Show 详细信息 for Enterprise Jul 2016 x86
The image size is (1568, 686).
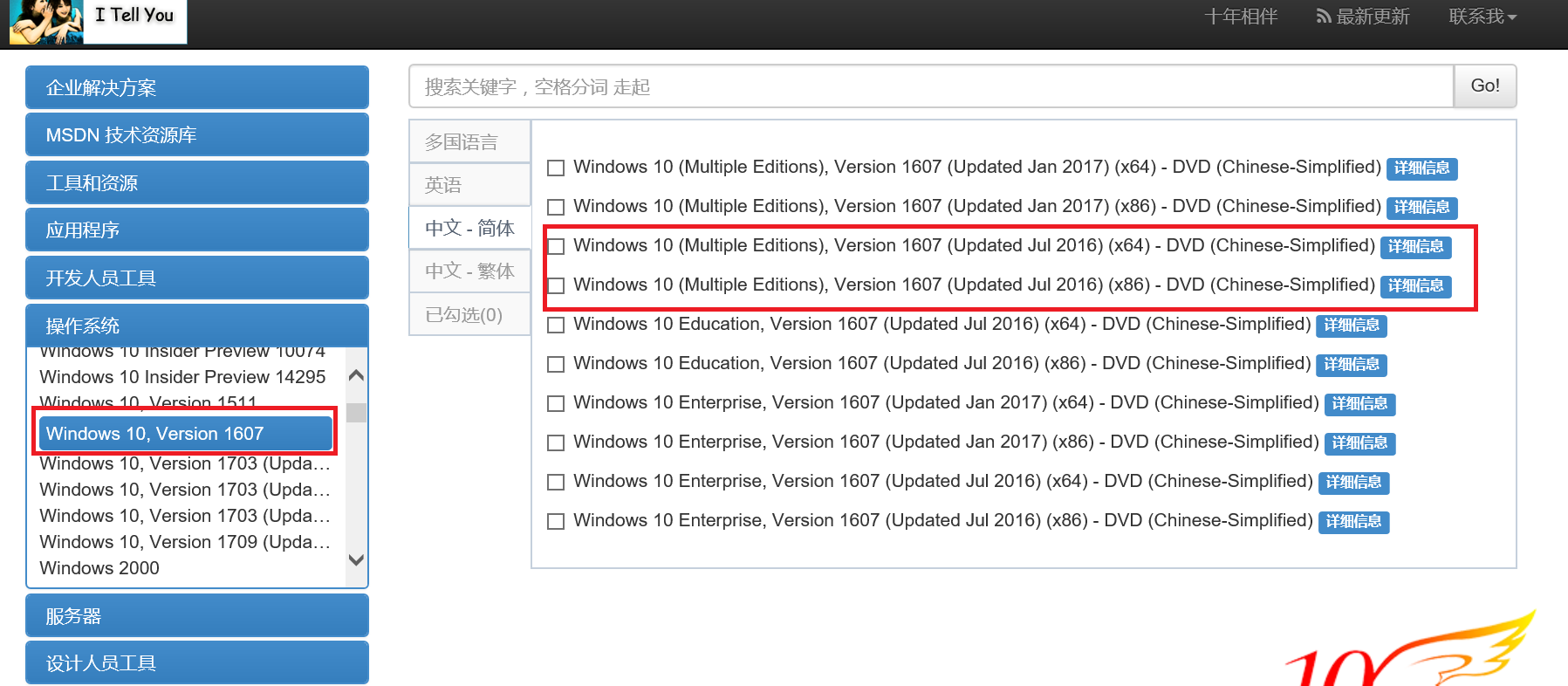click(1354, 522)
